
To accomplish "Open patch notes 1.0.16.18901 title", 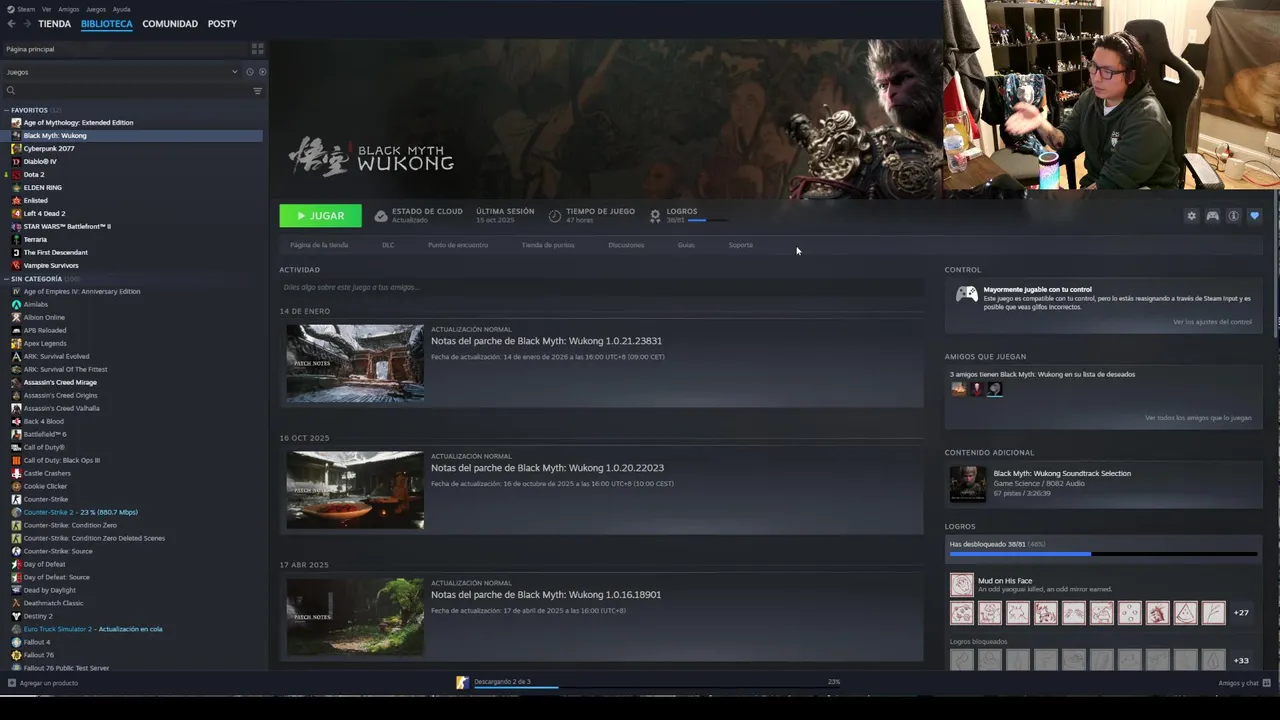I will click(x=546, y=595).
